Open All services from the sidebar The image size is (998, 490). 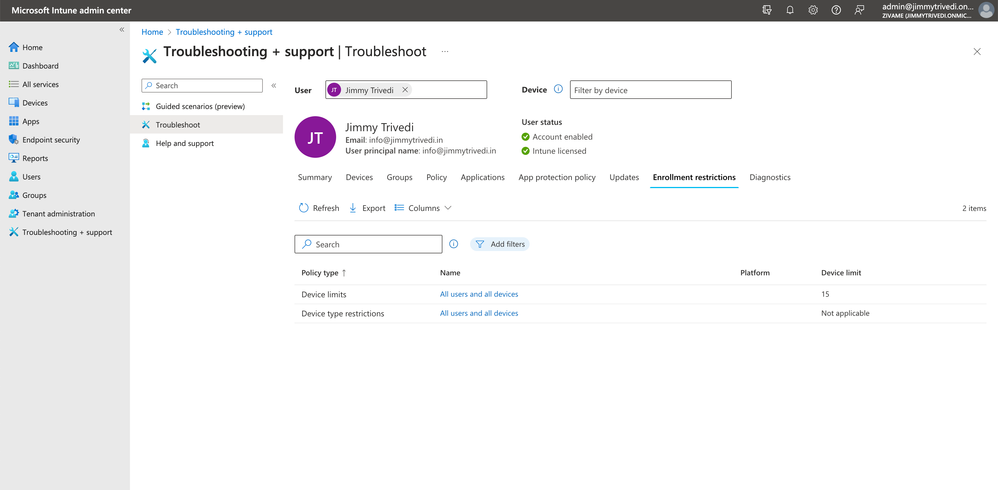tap(34, 84)
